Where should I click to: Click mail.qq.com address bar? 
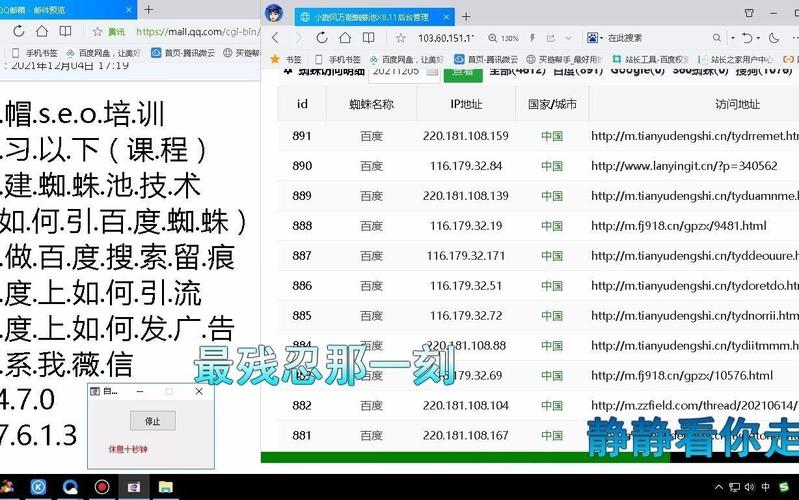click(198, 32)
